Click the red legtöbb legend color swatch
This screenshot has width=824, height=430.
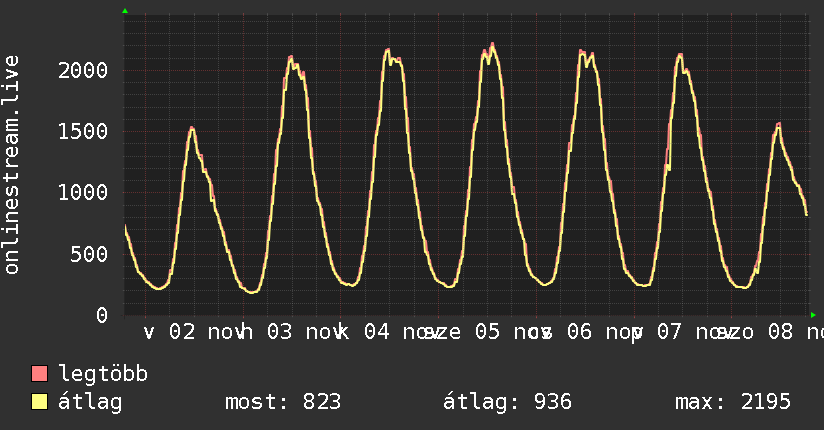click(40, 375)
